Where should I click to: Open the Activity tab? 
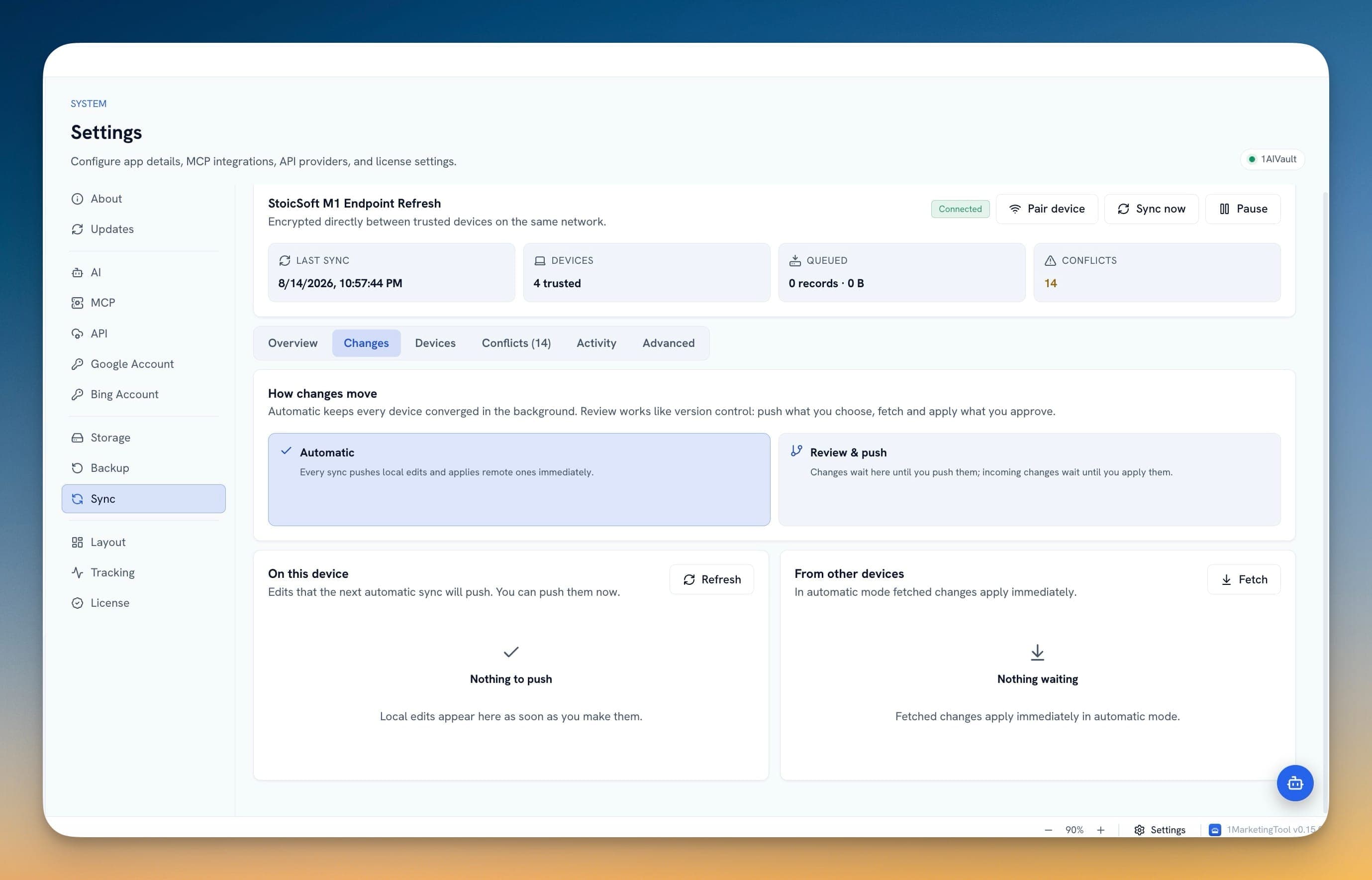pos(596,343)
